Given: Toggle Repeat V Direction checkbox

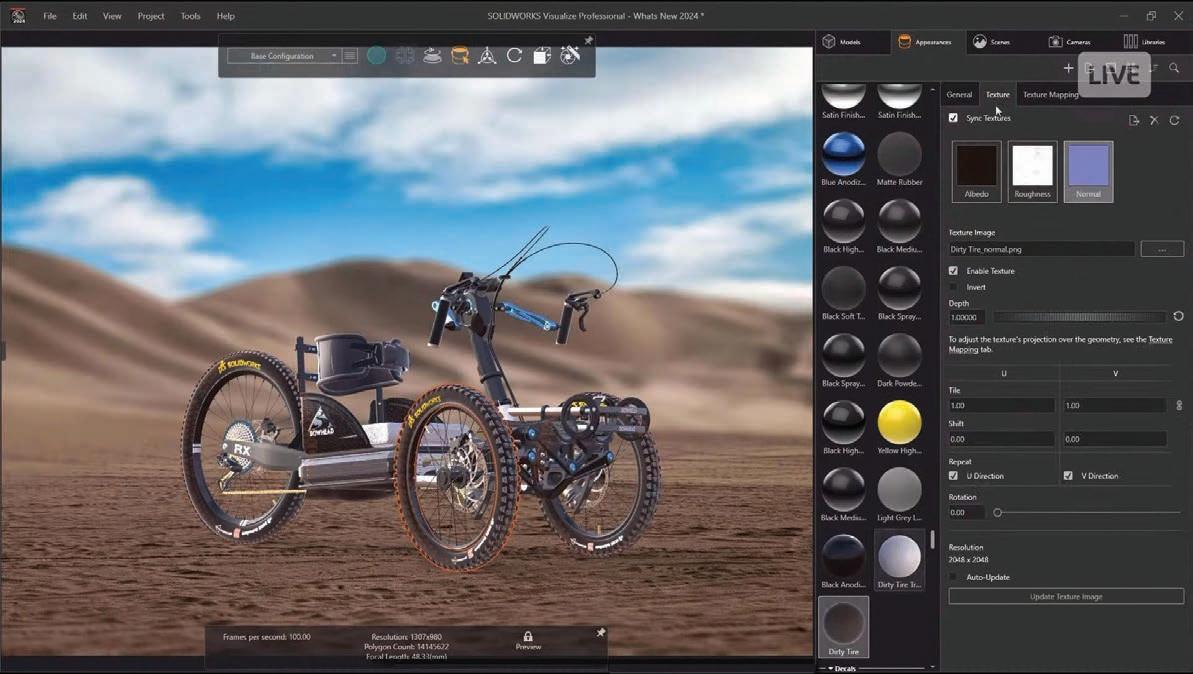Looking at the screenshot, I should (1068, 475).
